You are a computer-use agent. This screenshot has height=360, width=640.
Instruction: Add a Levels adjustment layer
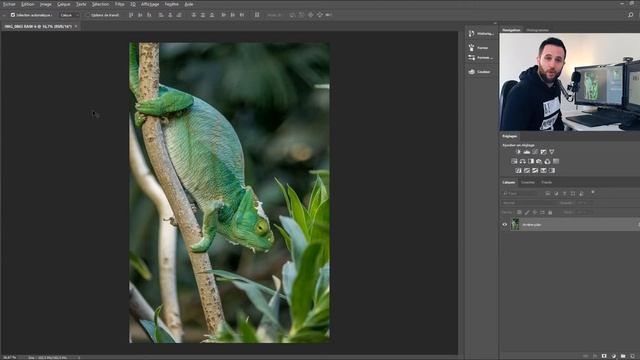[x=527, y=152]
